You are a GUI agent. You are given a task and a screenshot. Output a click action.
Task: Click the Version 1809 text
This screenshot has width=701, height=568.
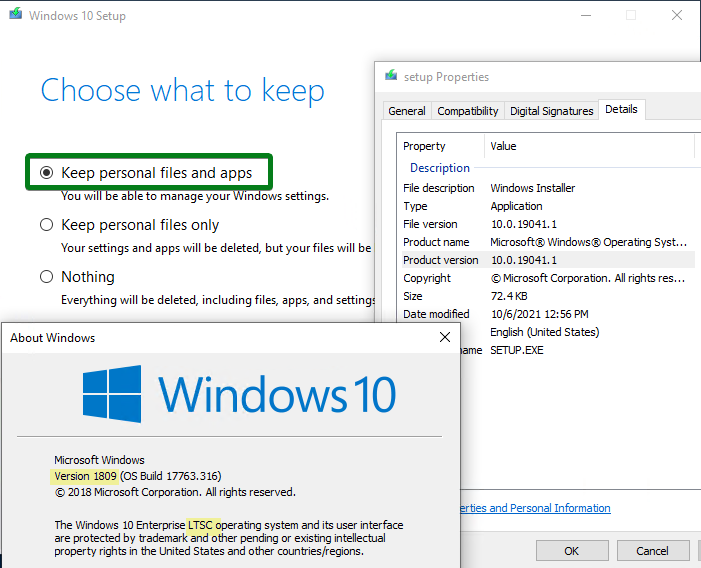[85, 476]
